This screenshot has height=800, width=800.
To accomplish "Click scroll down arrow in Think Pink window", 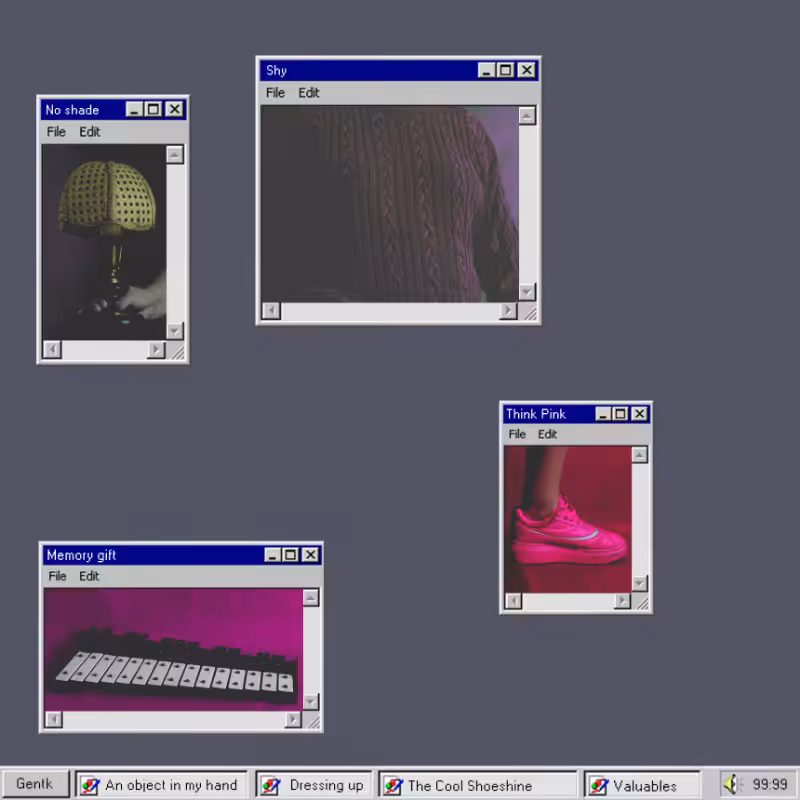I will [x=640, y=583].
